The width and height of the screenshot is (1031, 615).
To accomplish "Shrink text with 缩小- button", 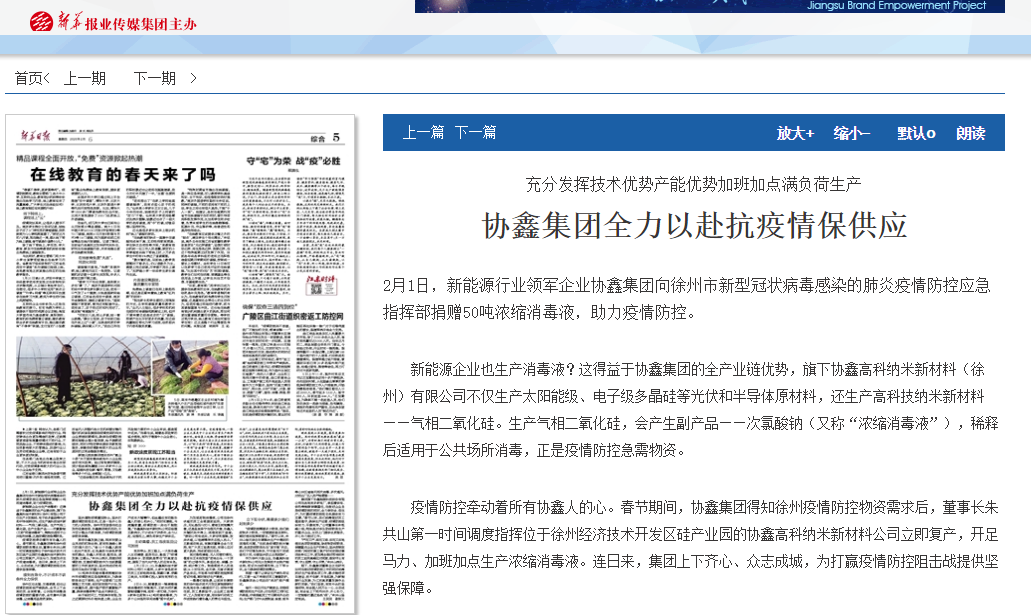I will click(x=852, y=133).
